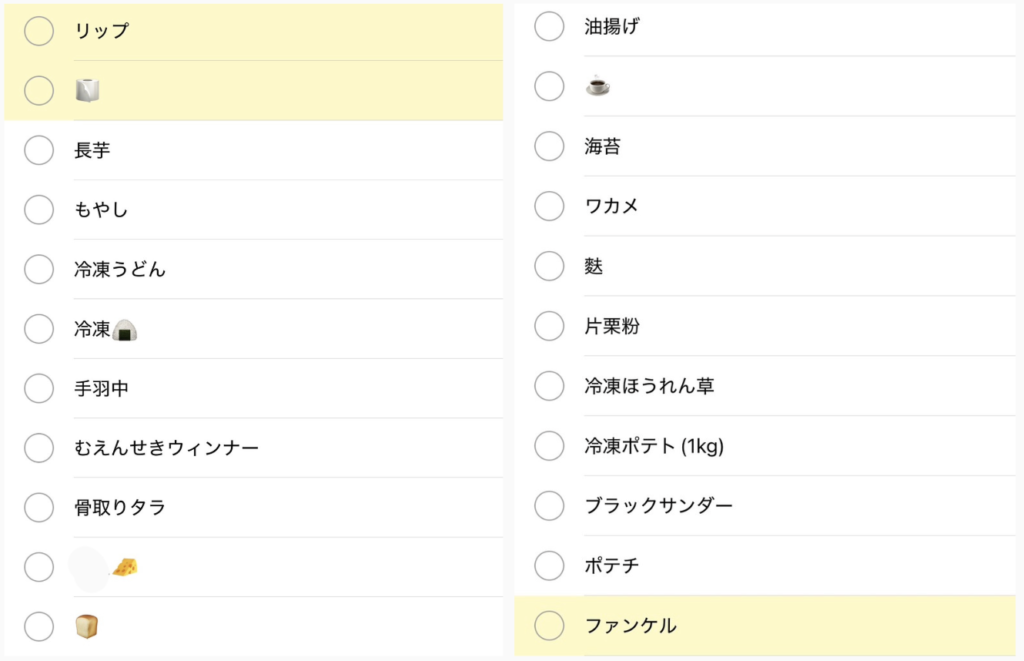
Task: Tick the circle next to 片栗粉
Action: point(549,326)
